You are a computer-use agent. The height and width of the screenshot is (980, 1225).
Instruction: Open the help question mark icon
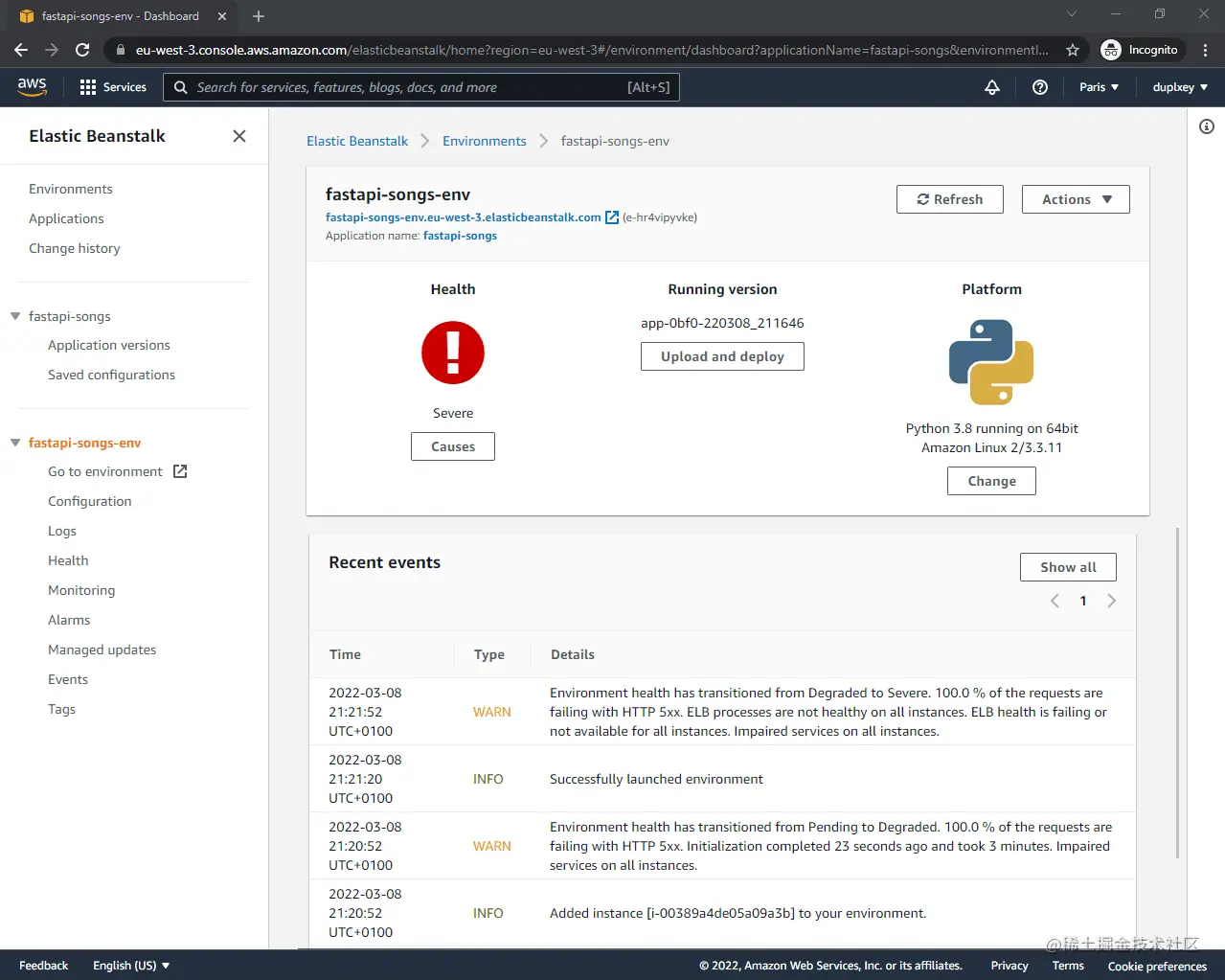tap(1040, 87)
